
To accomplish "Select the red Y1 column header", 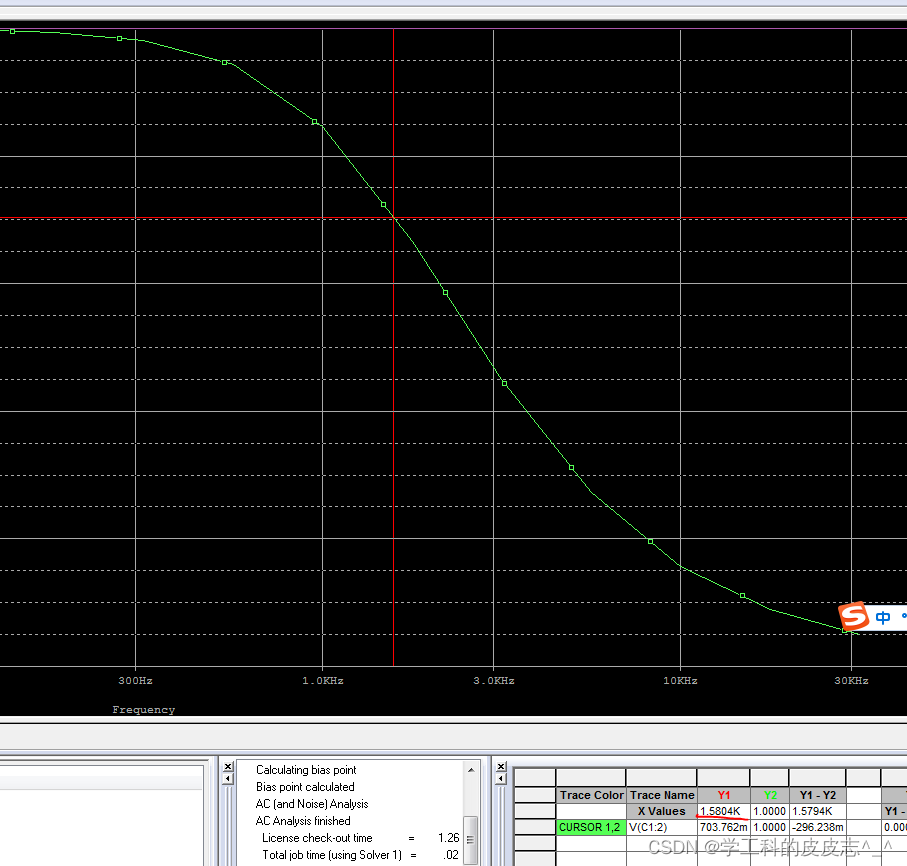I will [x=723, y=795].
